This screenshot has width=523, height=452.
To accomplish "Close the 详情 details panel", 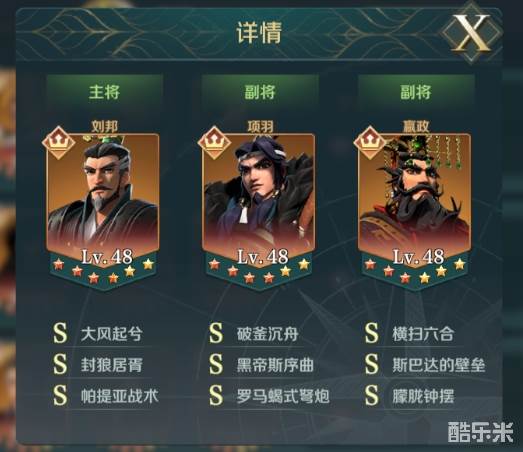I will click(472, 33).
